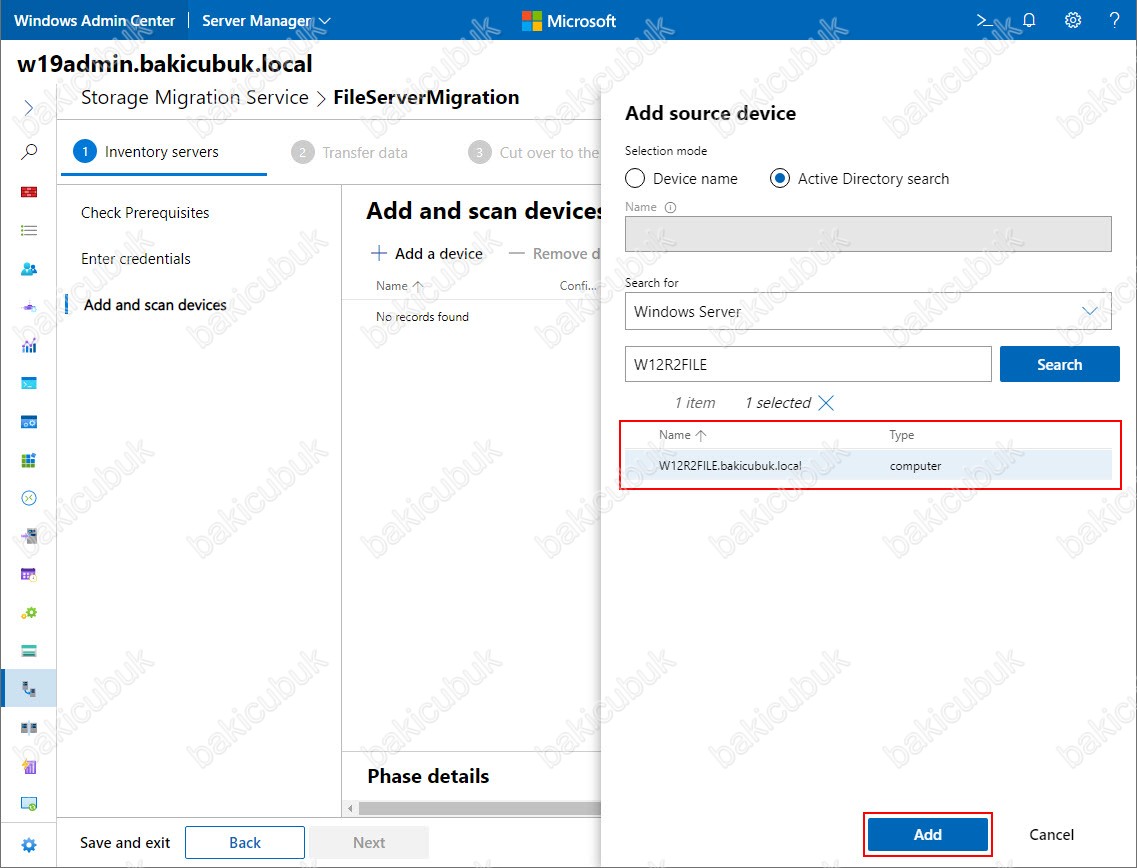Viewport: 1137px width, 868px height.
Task: Open the PowerShell prompt icon in header
Action: point(985,20)
